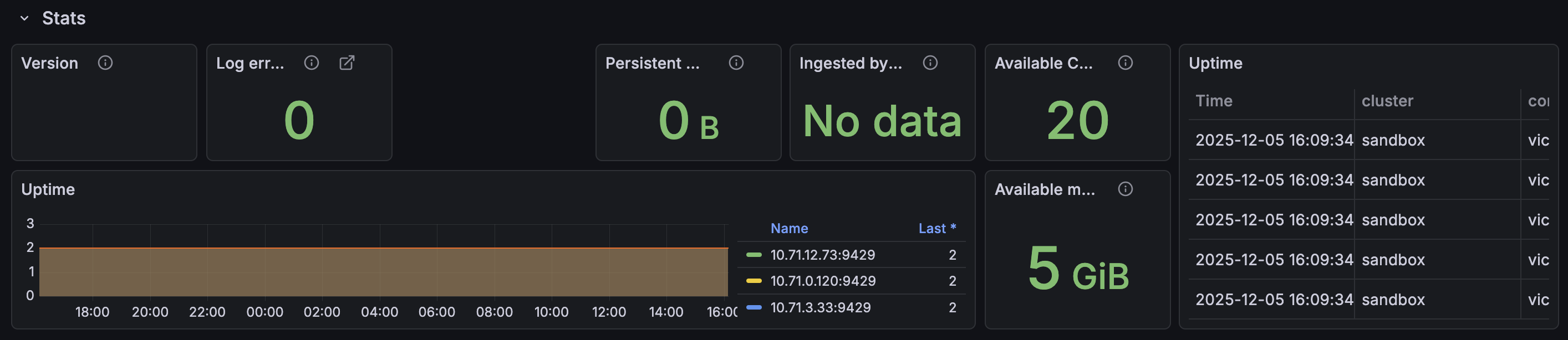This screenshot has height=340, width=1568.
Task: Toggle the 10.71.3.33:9429 legend series
Action: 820,308
